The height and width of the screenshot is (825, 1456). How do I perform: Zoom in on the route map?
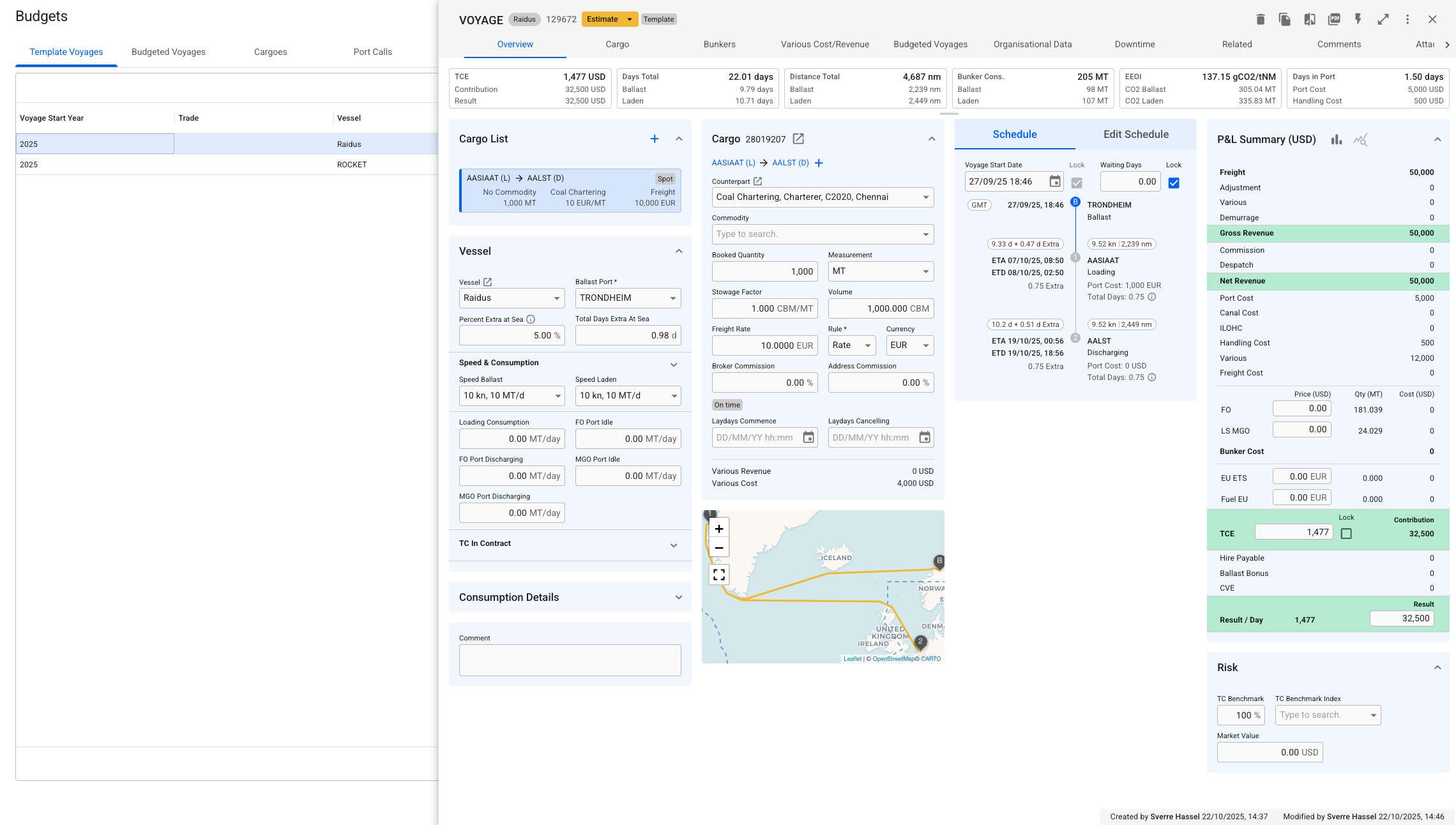[718, 528]
